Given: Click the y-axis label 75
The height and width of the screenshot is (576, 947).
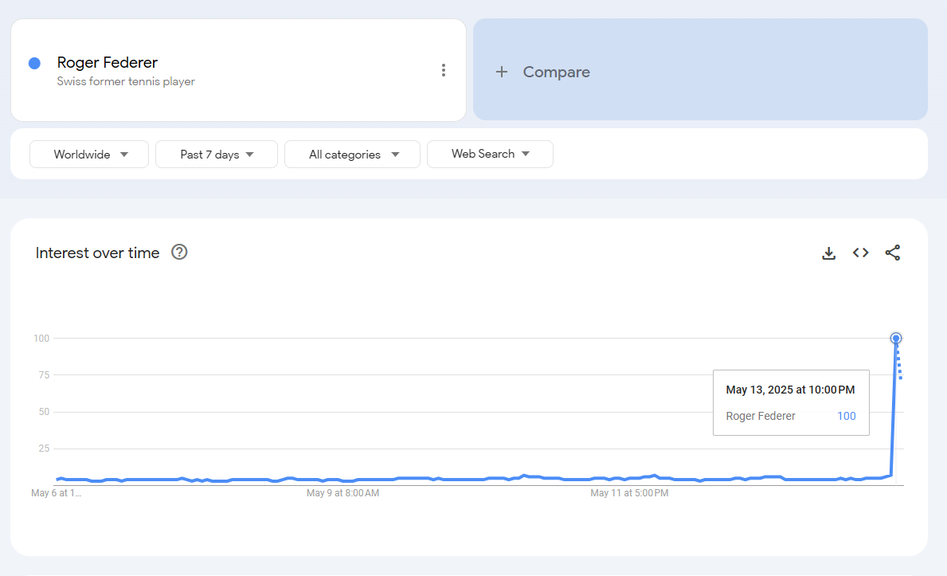Looking at the screenshot, I should coord(43,375).
